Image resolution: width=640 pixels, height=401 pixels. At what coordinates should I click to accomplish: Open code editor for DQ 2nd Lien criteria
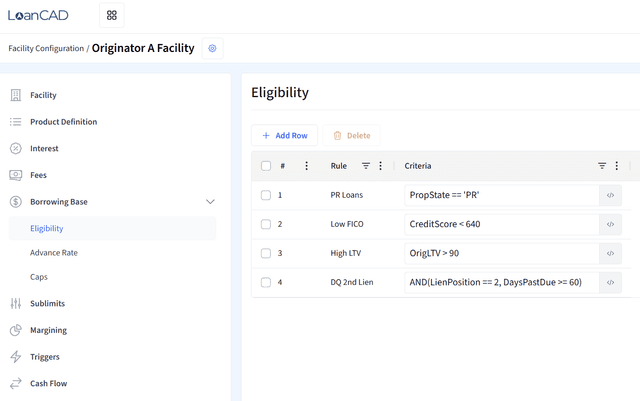pyautogui.click(x=610, y=282)
